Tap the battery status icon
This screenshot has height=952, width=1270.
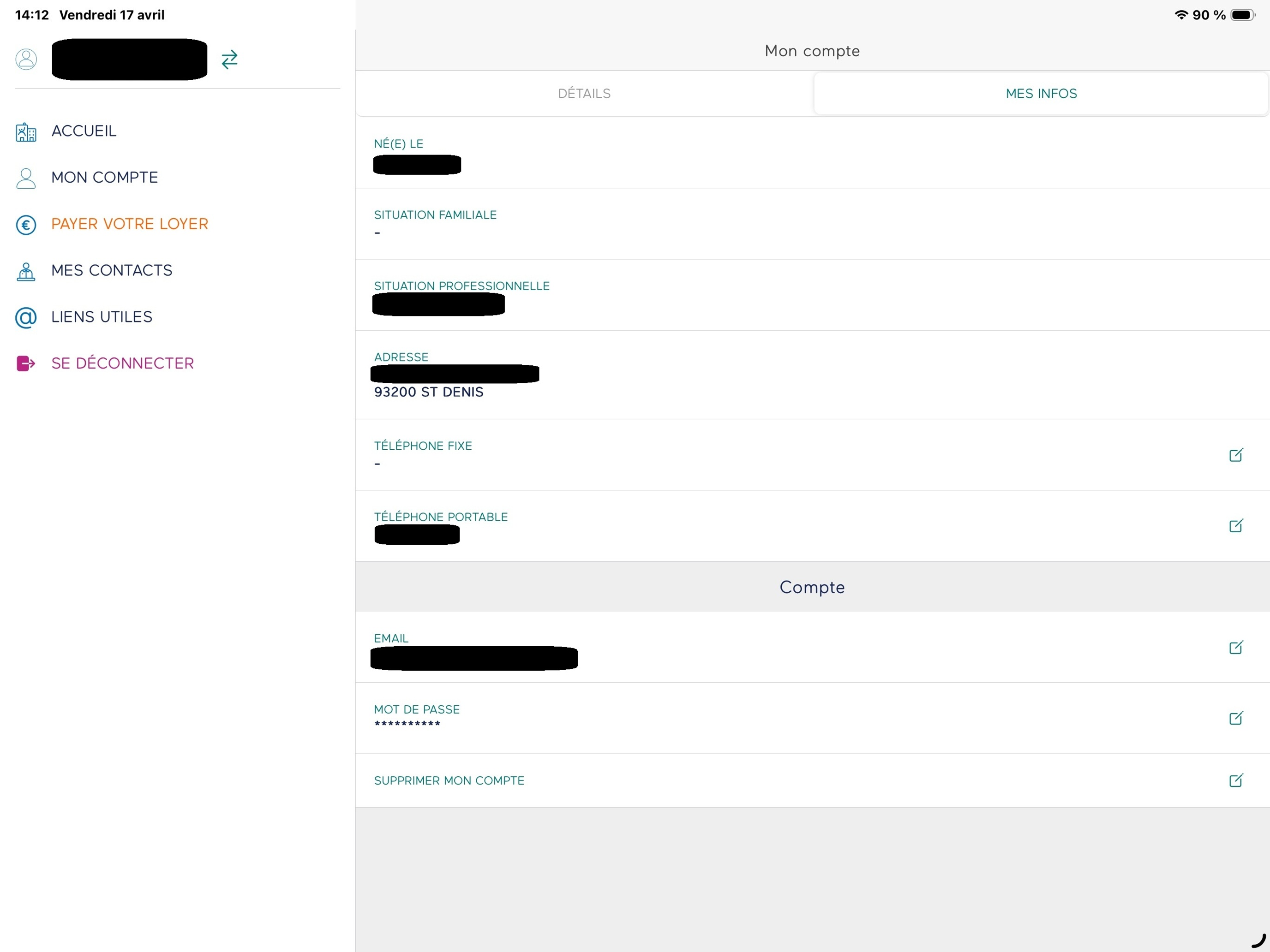pyautogui.click(x=1243, y=15)
